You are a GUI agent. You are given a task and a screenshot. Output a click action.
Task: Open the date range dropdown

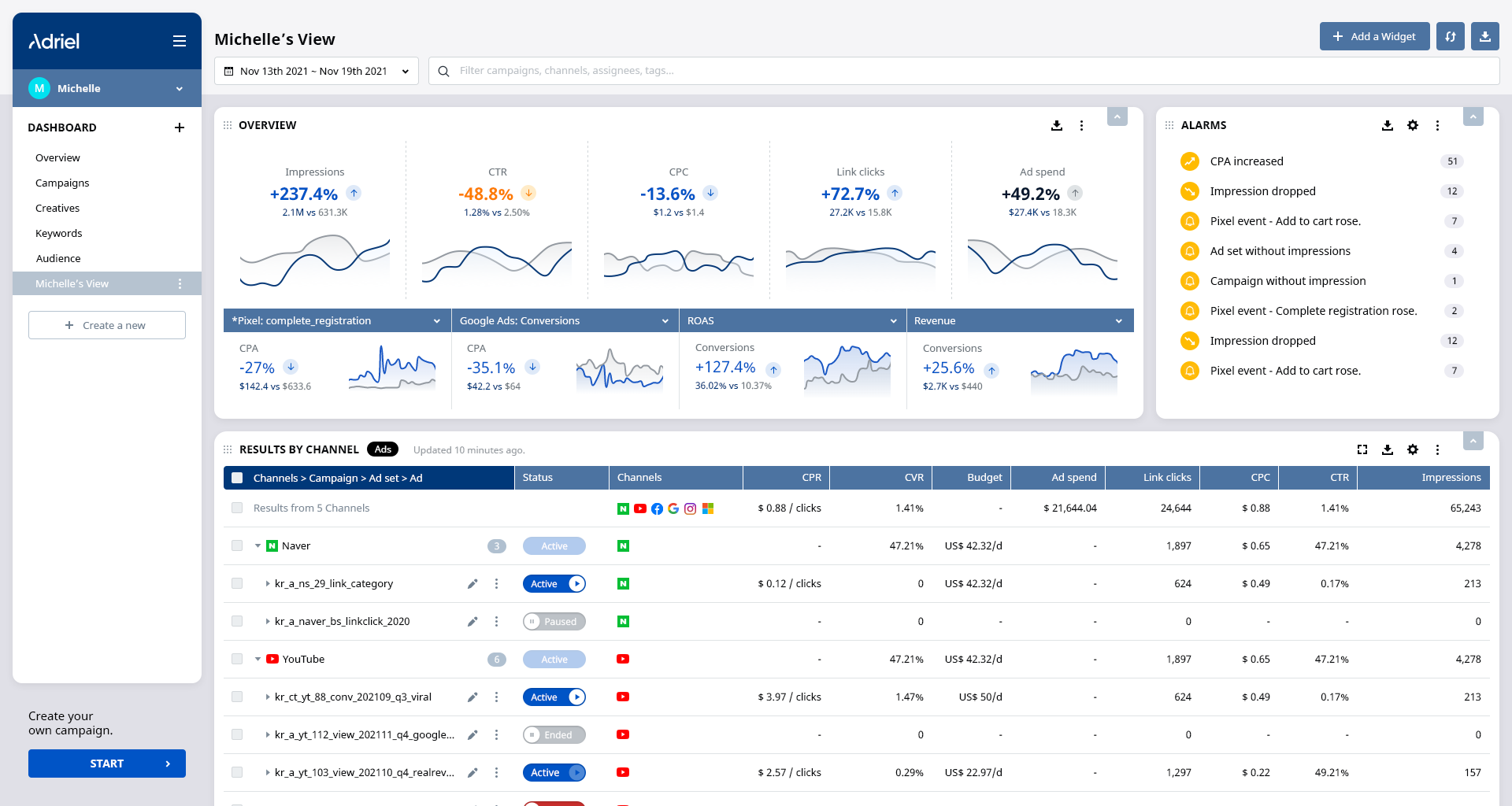tap(317, 71)
